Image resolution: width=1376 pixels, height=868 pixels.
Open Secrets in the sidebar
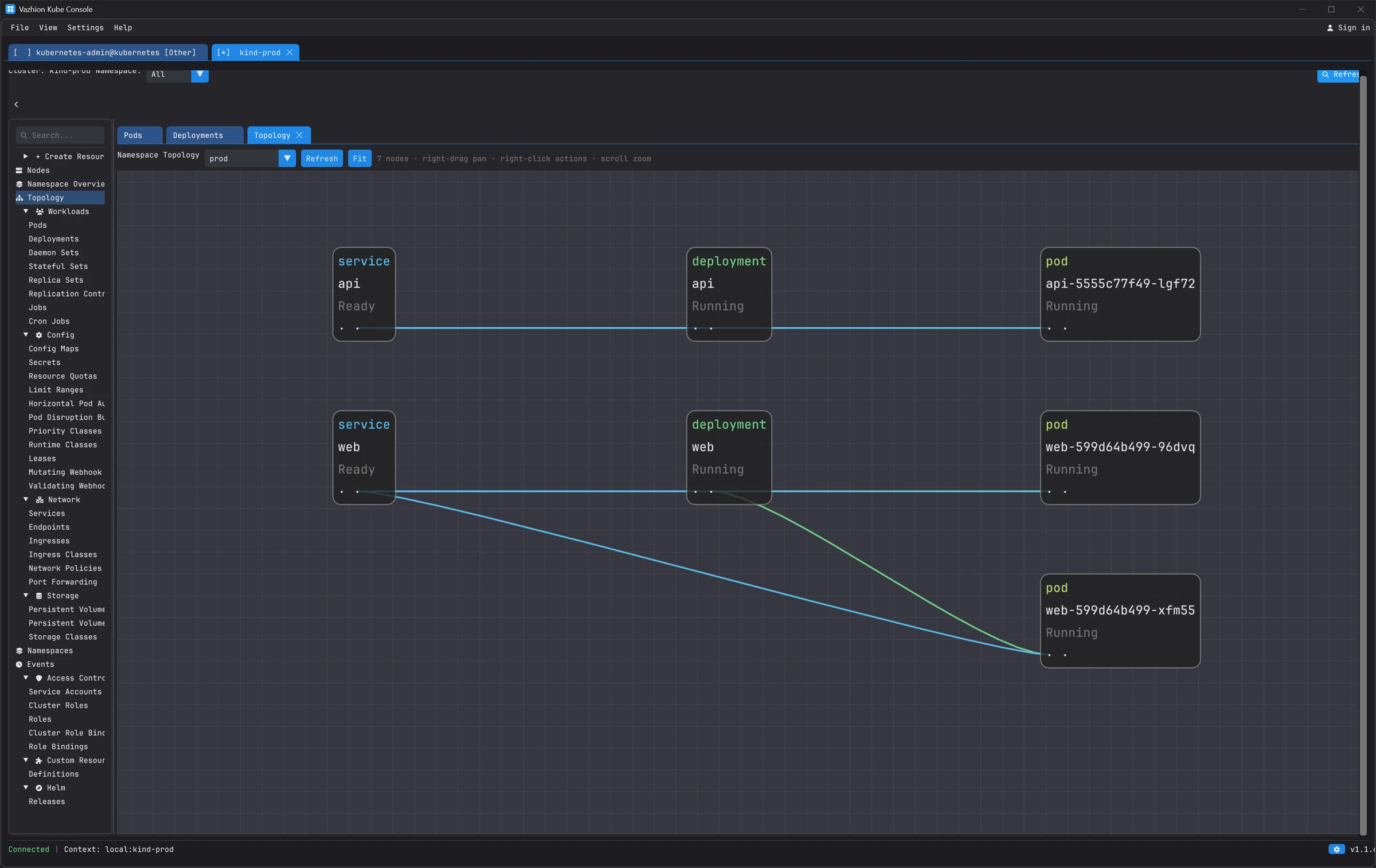coord(44,362)
